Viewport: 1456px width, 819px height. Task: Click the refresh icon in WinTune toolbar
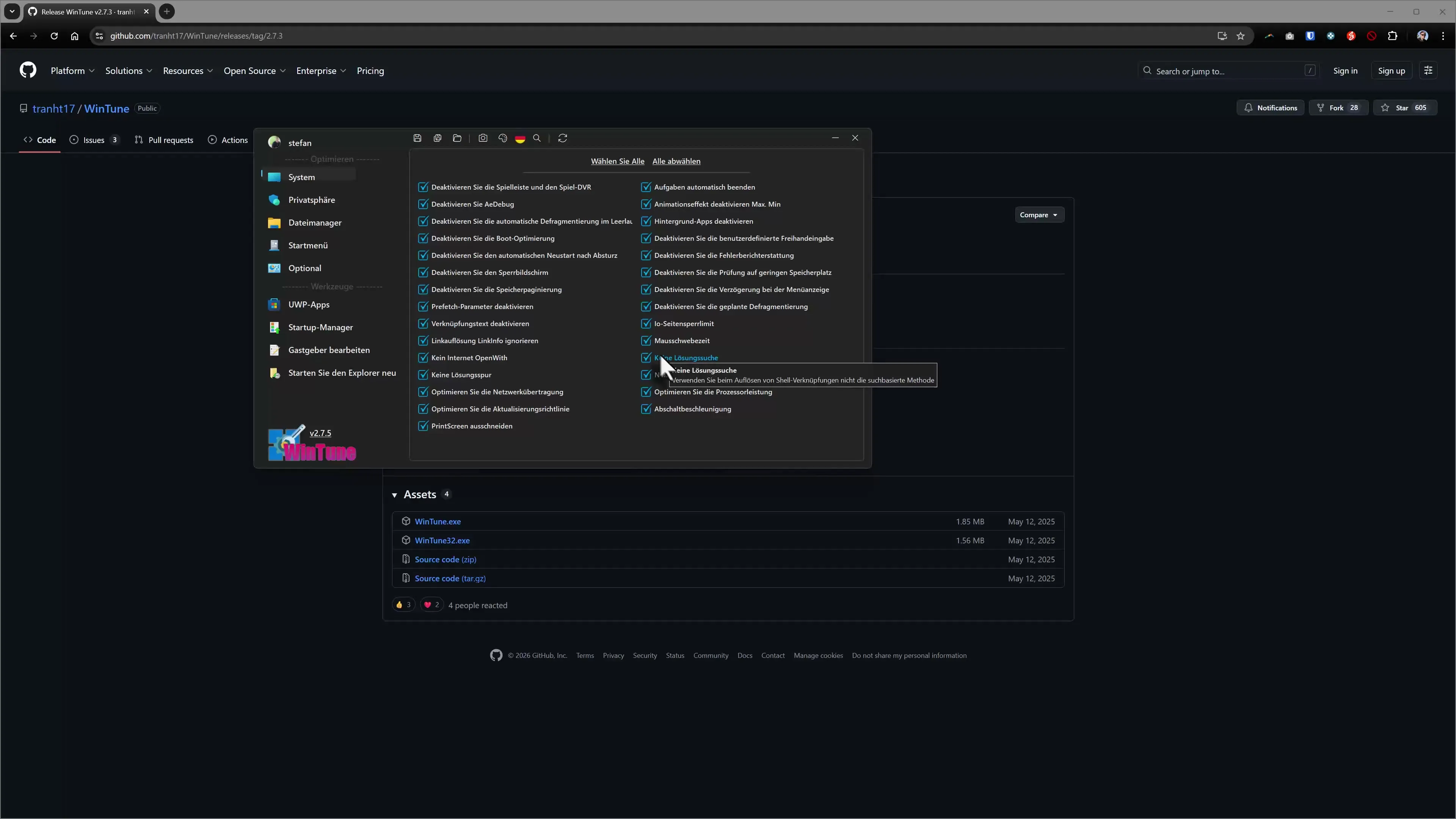click(562, 138)
